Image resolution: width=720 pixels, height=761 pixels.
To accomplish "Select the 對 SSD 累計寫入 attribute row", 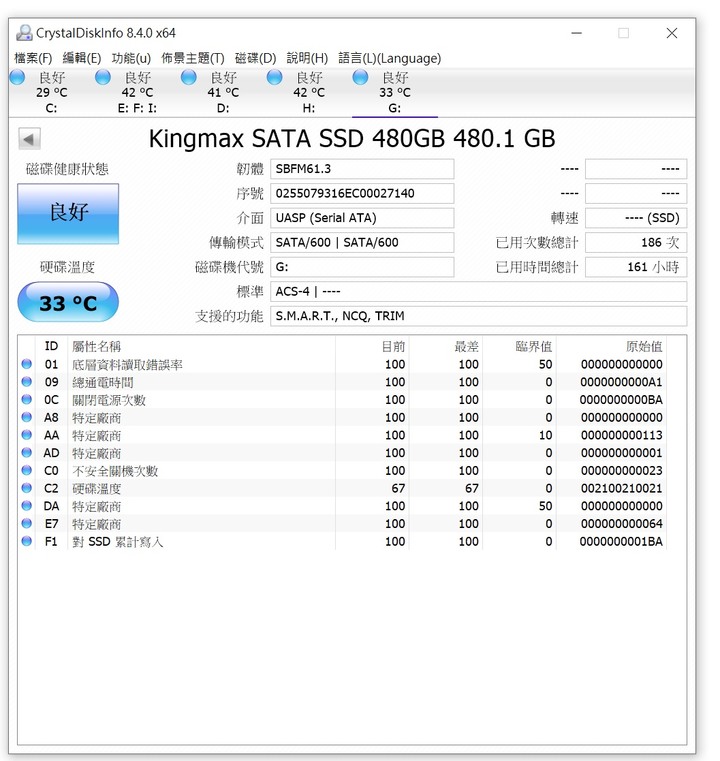I will (342, 541).
